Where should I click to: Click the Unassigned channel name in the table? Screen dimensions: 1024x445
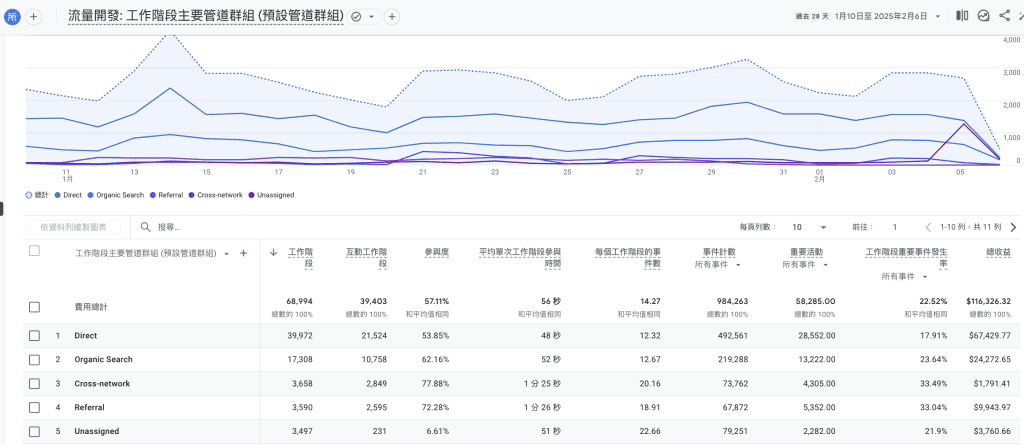click(97, 431)
